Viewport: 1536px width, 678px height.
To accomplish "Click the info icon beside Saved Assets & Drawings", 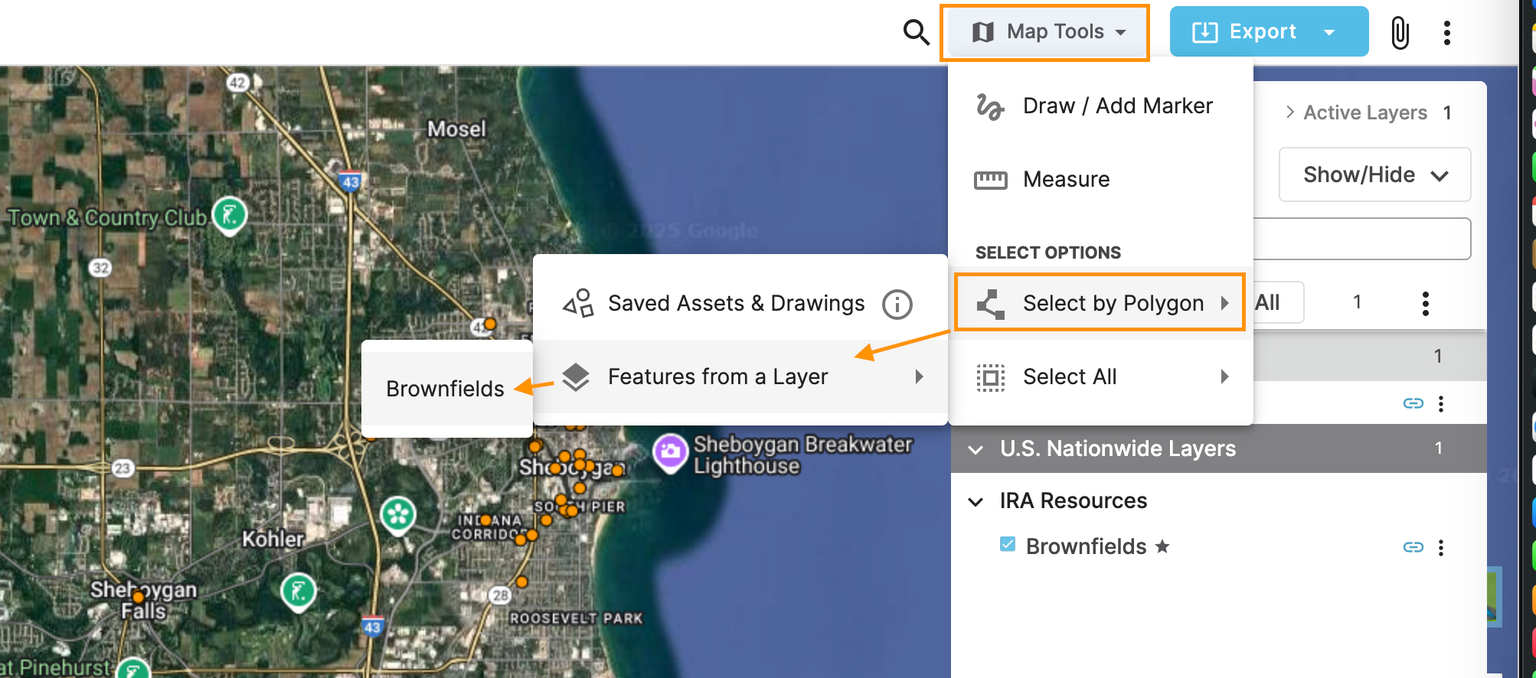I will [x=897, y=305].
